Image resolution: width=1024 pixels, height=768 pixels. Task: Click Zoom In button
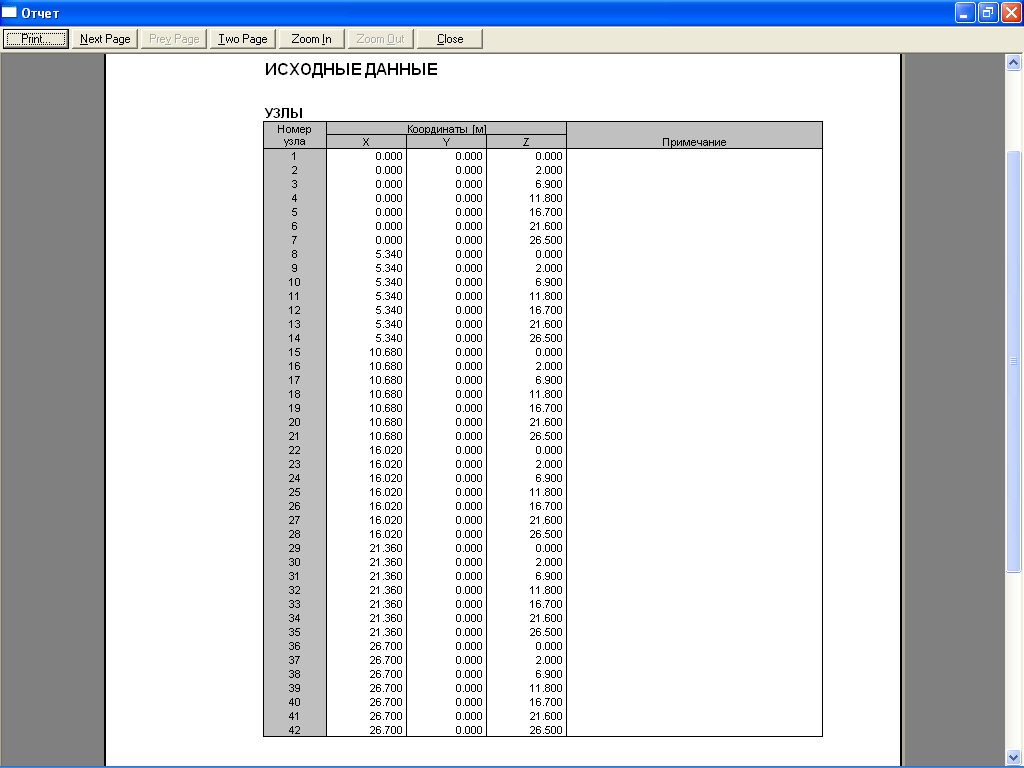coord(312,39)
